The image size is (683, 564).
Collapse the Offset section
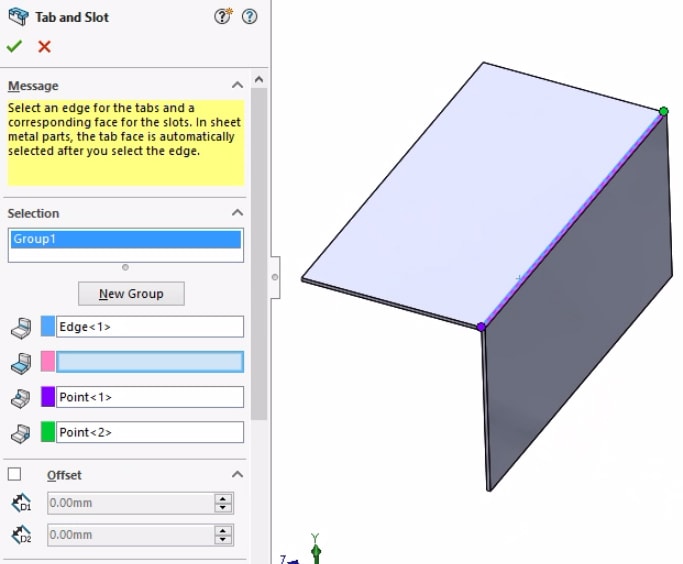pos(237,474)
